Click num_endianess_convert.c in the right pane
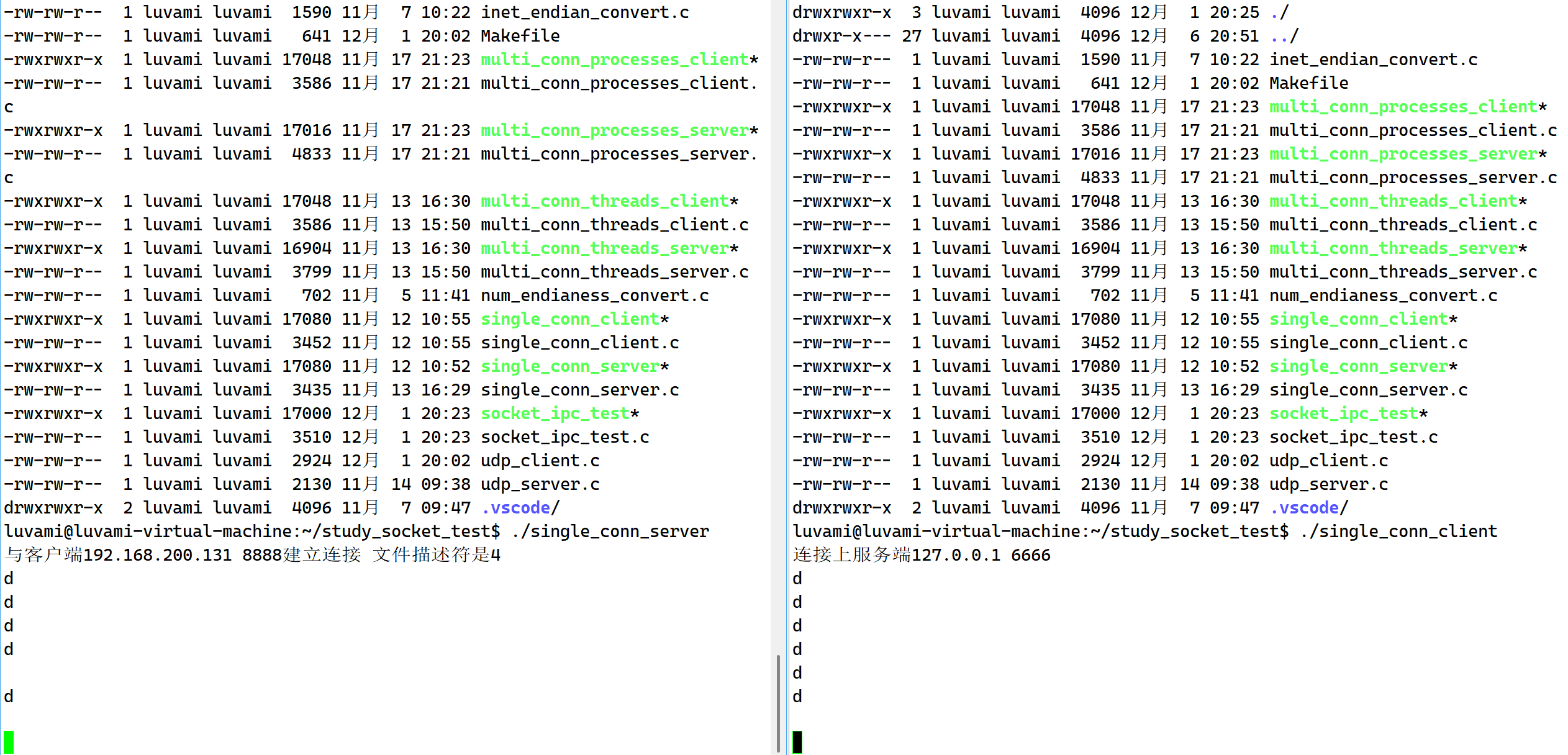Screen dimensions: 1568x755 click(1383, 296)
